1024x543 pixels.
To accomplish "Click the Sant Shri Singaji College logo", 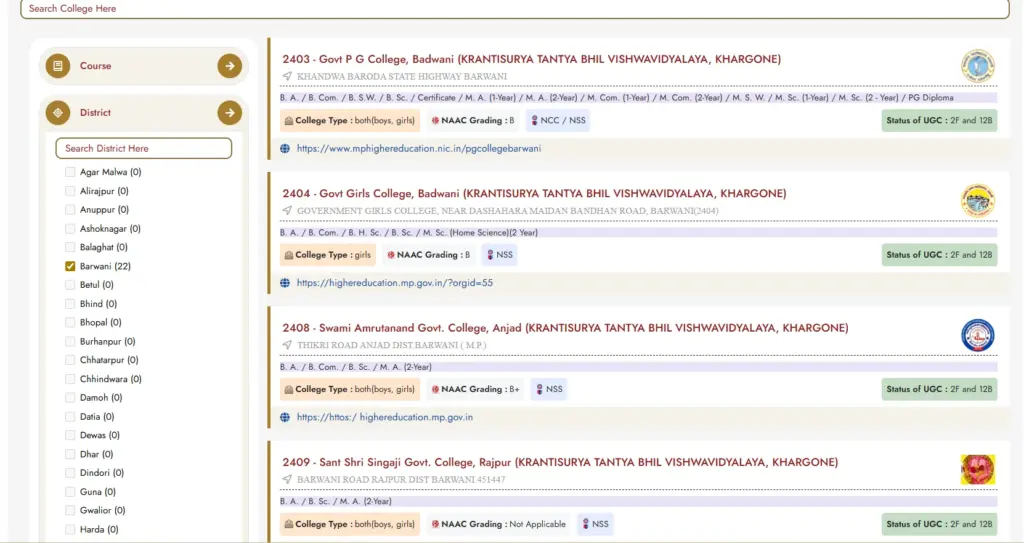I will [x=978, y=469].
